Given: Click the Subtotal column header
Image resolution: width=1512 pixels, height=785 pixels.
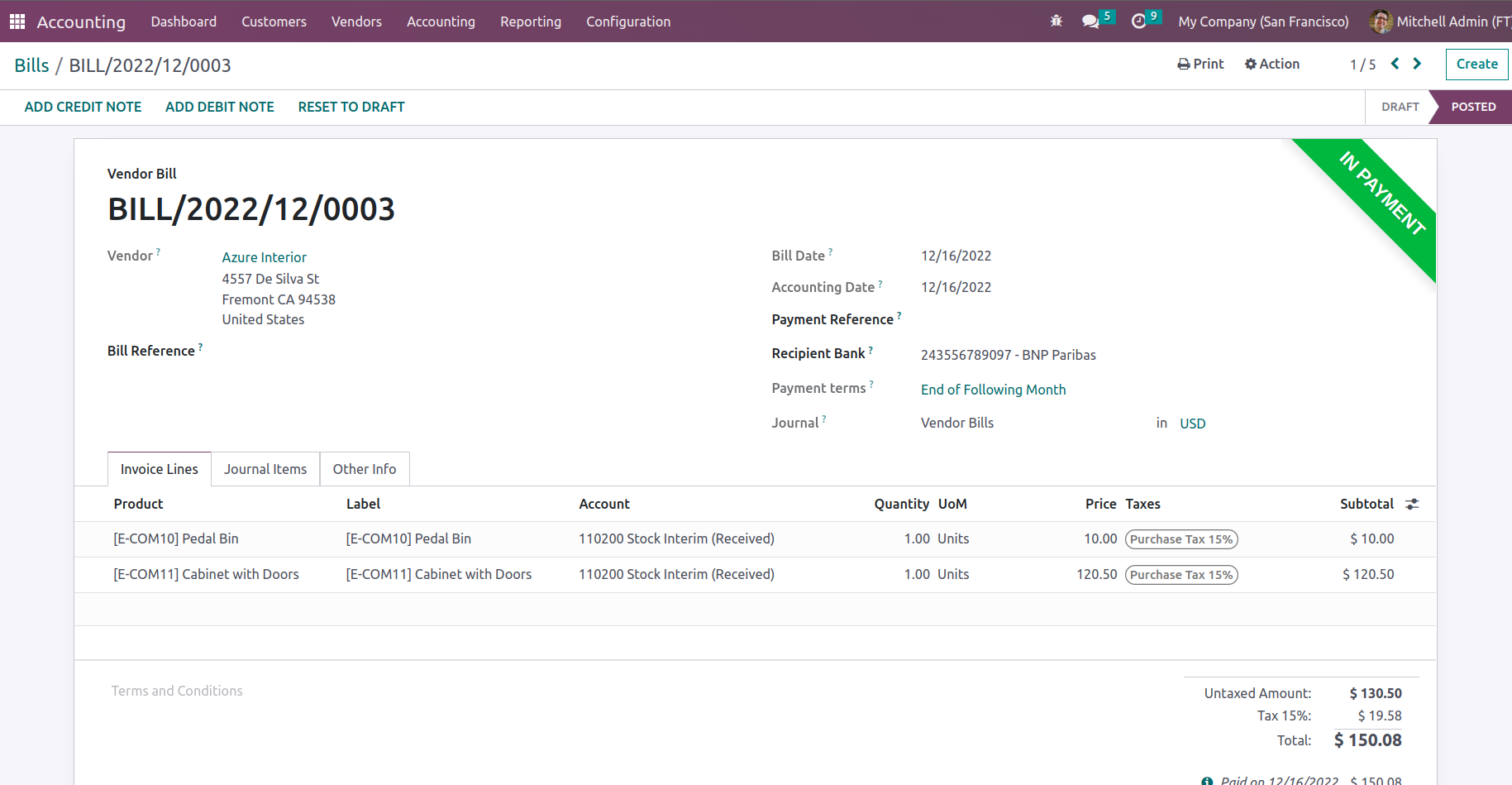Looking at the screenshot, I should [1367, 504].
